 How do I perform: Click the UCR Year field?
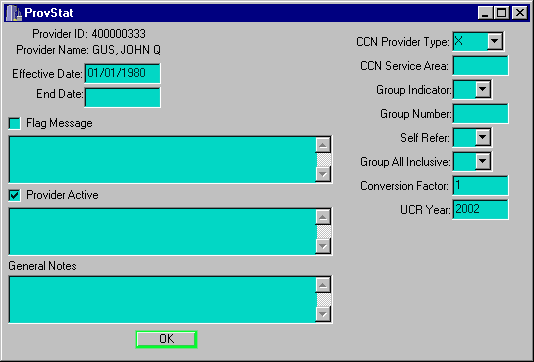[x=481, y=209]
